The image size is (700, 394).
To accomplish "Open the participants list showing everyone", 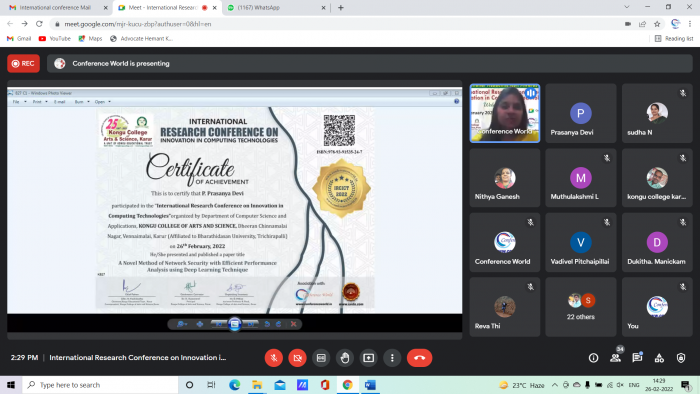I will point(616,358).
